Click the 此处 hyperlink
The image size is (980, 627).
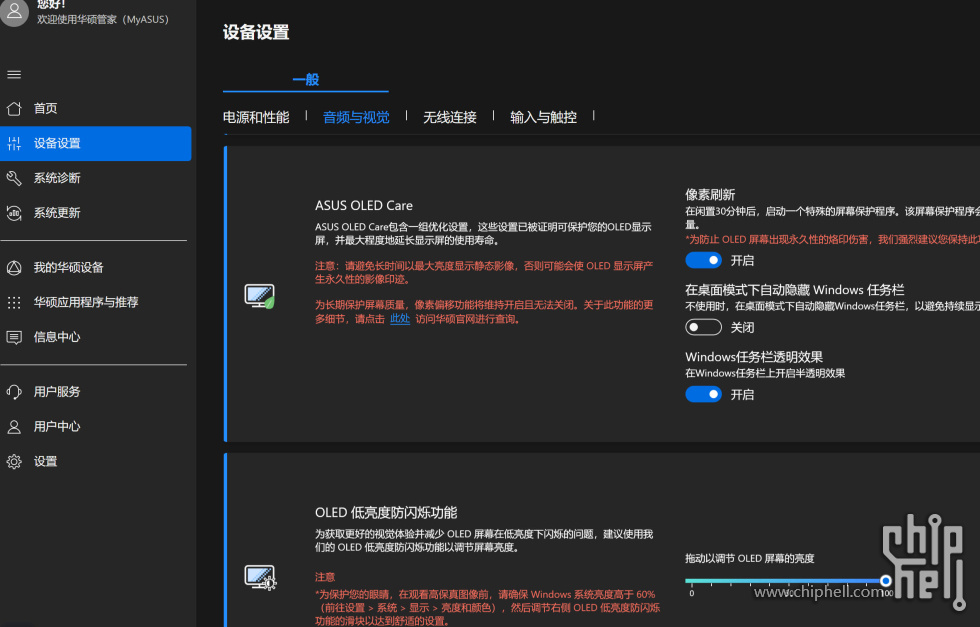pyautogui.click(x=400, y=319)
